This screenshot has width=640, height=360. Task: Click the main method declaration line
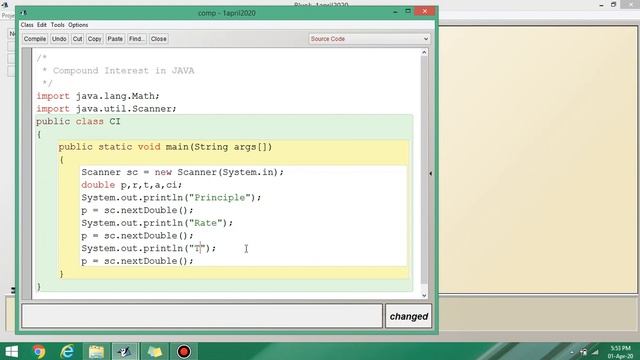point(165,147)
